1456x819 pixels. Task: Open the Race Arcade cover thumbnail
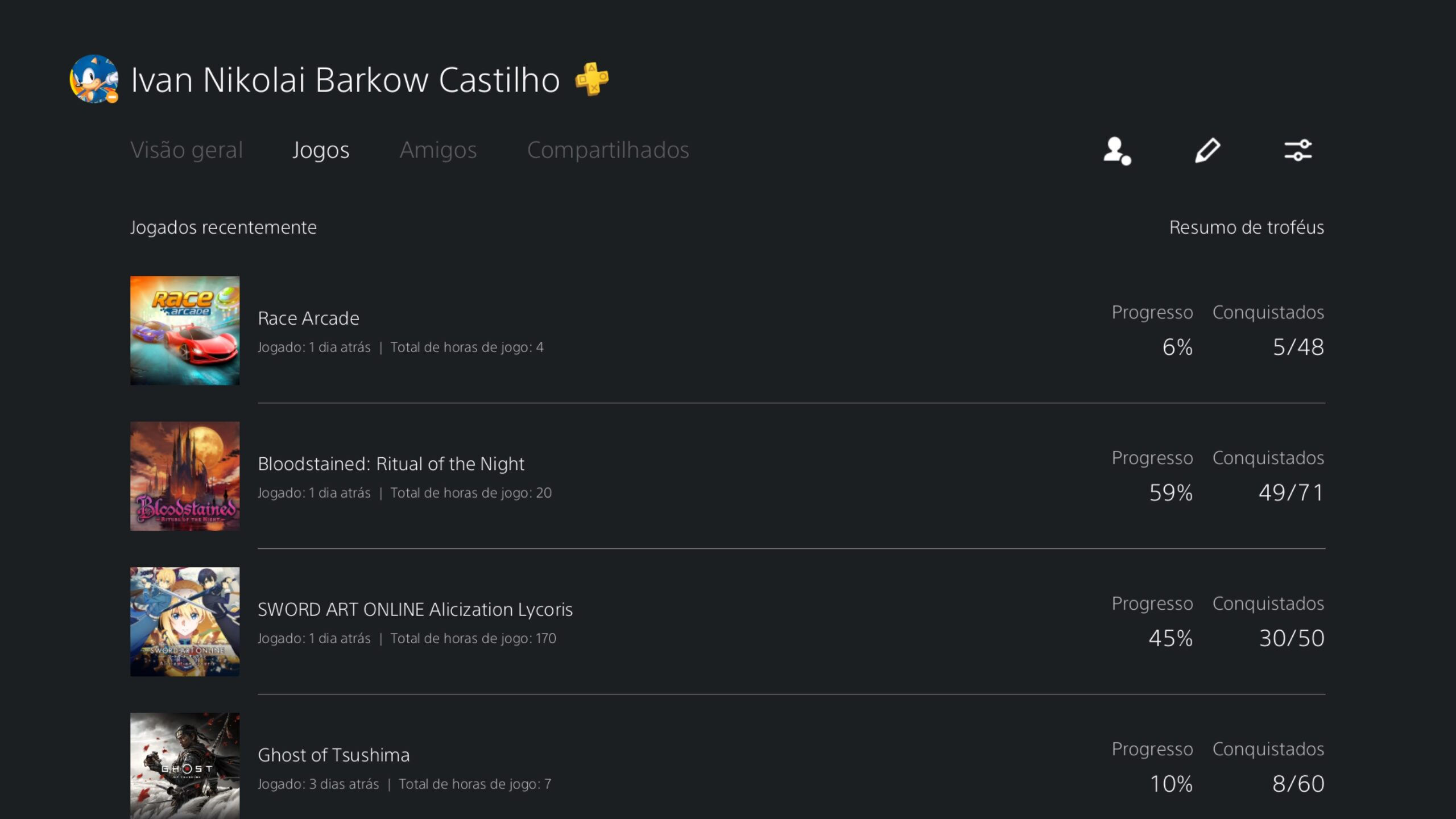[x=185, y=330]
